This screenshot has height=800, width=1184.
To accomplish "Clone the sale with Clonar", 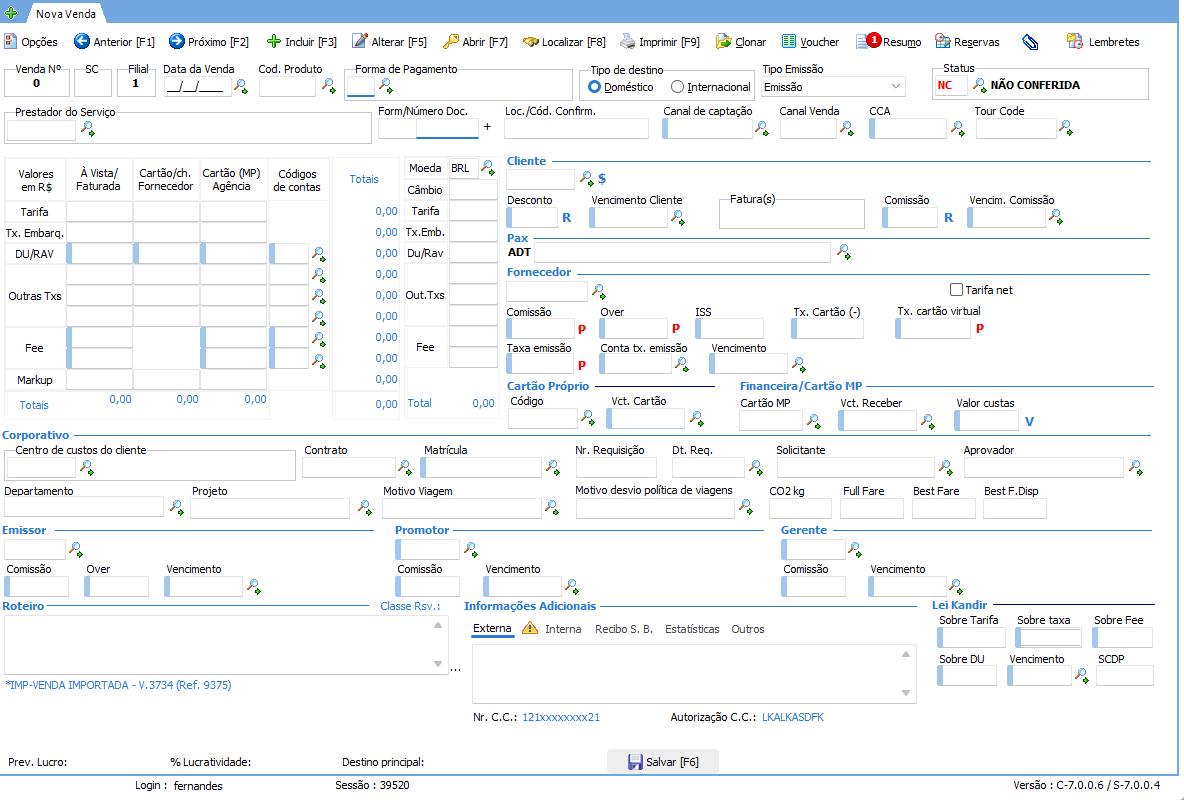I will coord(741,42).
